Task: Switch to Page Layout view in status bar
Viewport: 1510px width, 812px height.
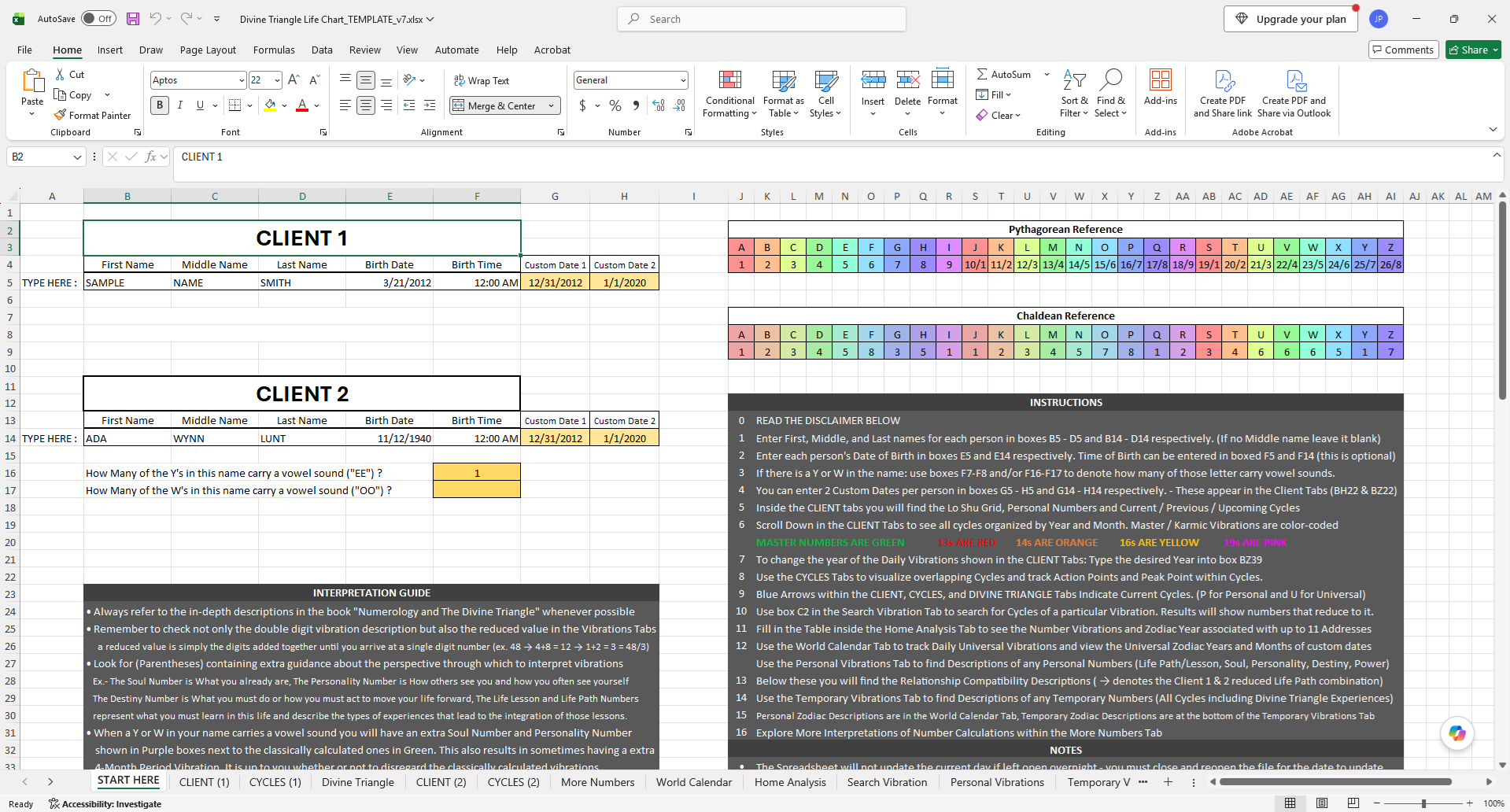Action: click(x=1322, y=803)
